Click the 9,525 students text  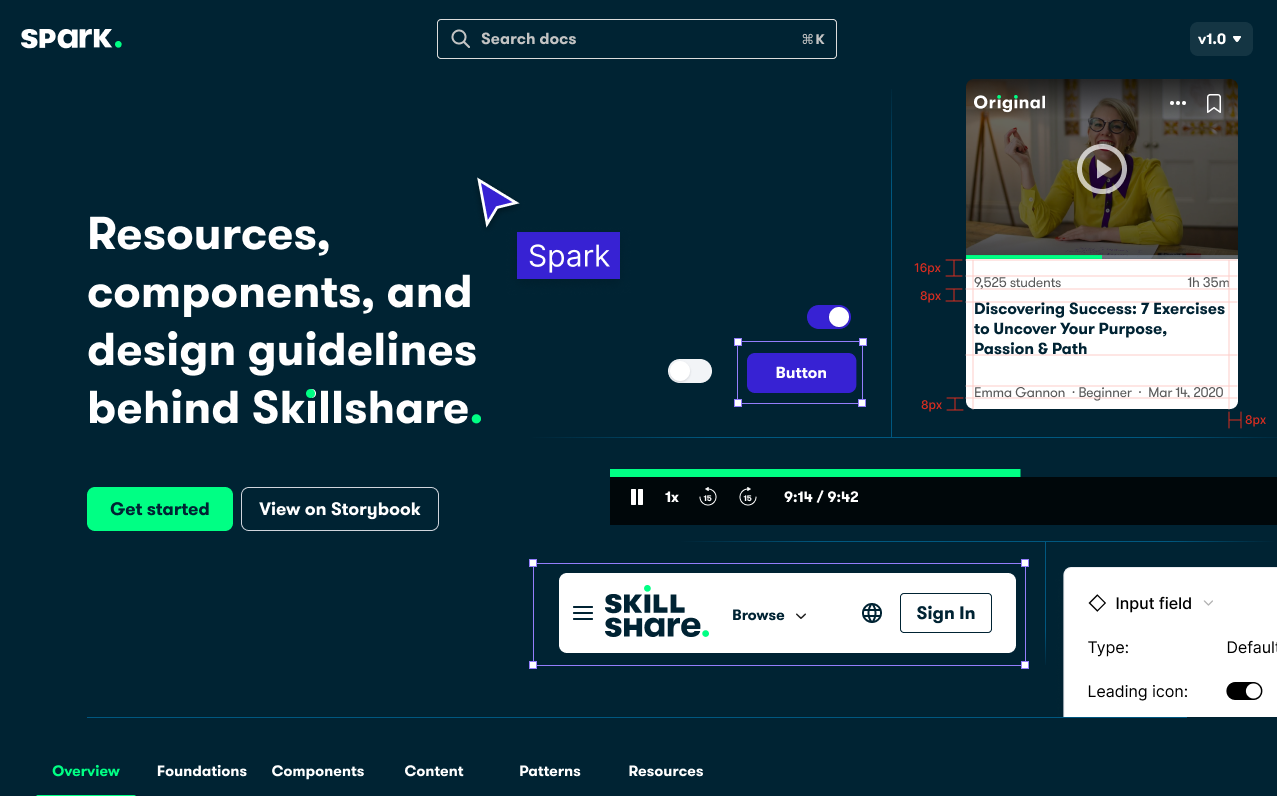pos(1017,283)
